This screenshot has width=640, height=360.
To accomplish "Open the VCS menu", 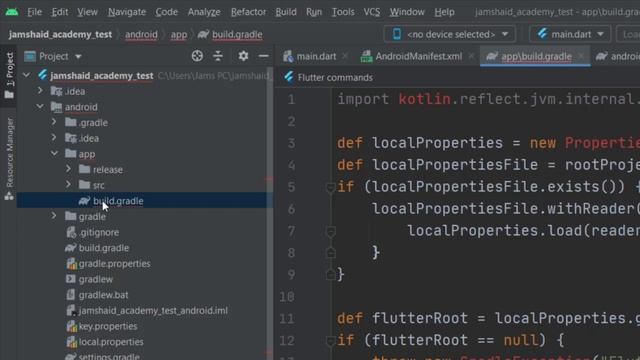I will (x=371, y=12).
